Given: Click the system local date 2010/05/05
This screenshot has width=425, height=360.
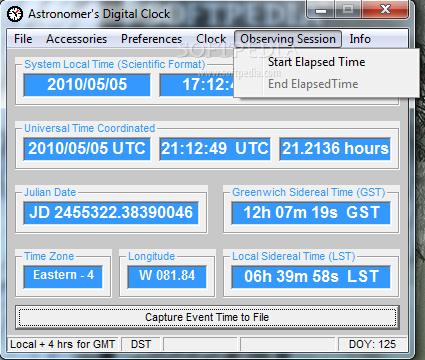Looking at the screenshot, I should click(87, 85).
